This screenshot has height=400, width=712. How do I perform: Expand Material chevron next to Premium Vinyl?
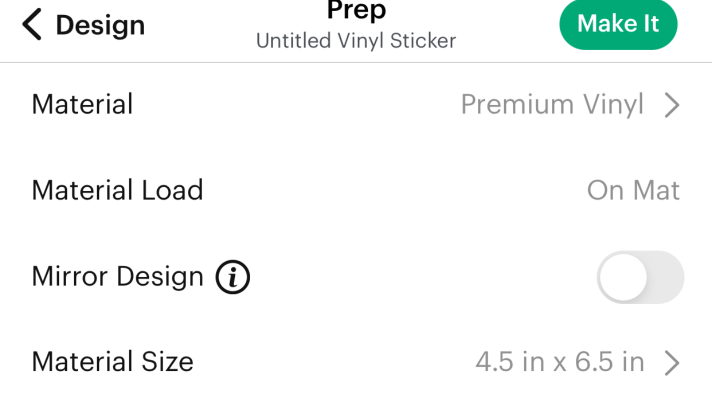(x=672, y=105)
